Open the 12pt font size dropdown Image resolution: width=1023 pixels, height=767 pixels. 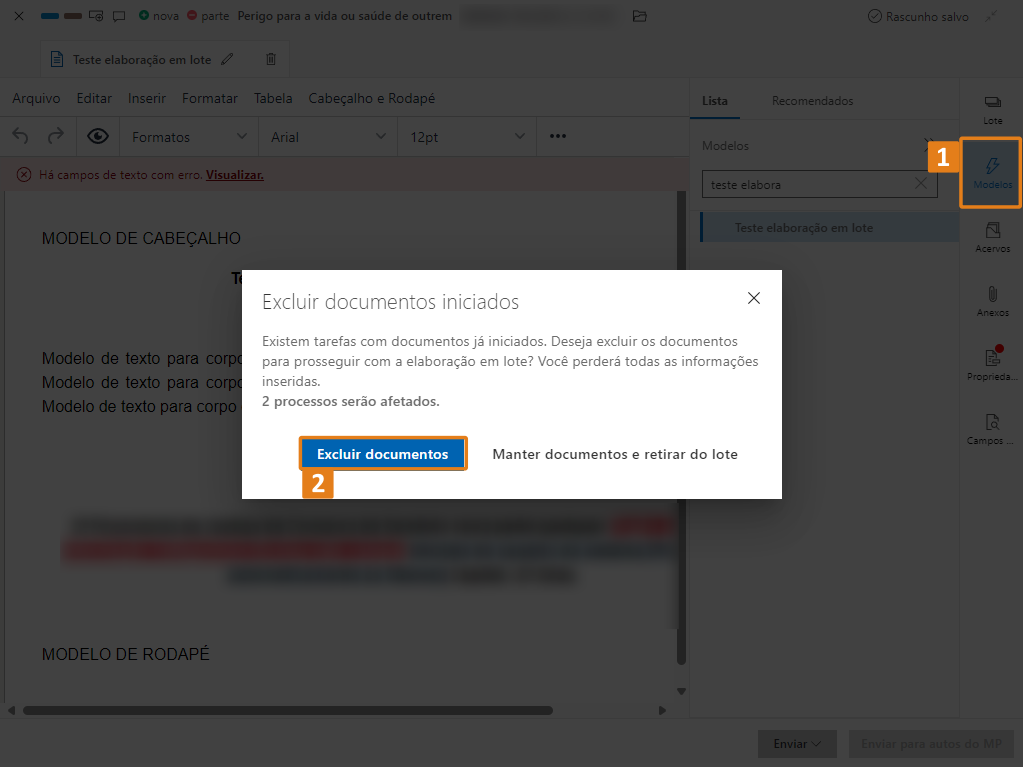coord(470,135)
